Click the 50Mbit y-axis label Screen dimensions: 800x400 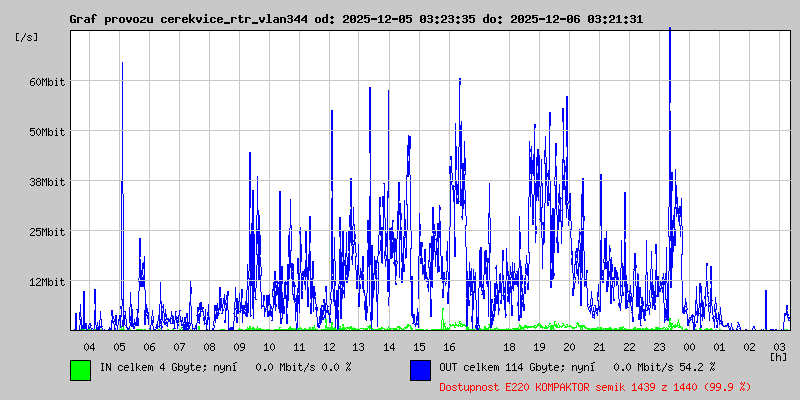click(x=47, y=132)
